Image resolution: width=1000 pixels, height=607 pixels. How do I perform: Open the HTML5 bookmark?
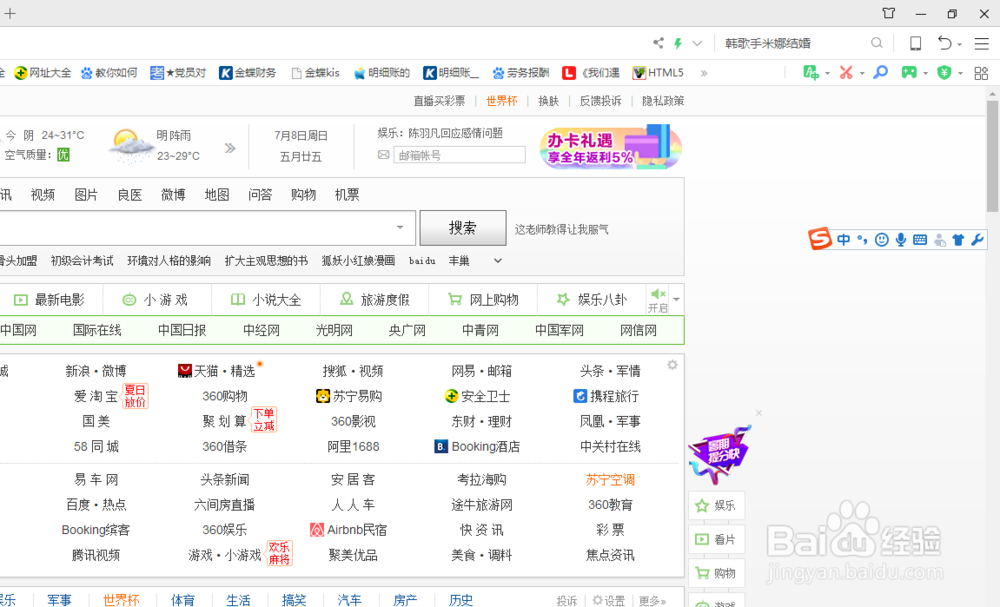pyautogui.click(x=658, y=73)
